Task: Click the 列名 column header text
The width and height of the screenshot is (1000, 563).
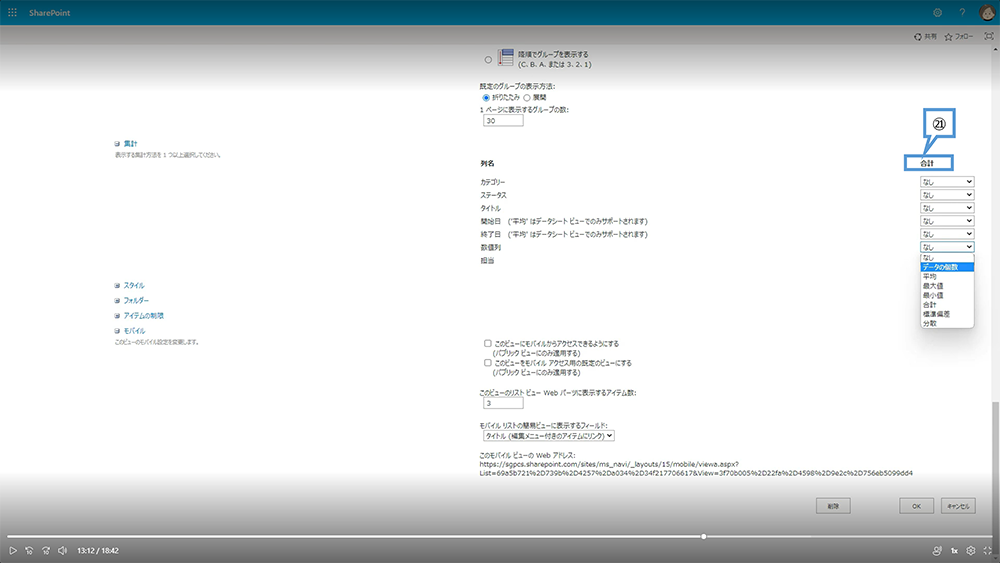Action: [487, 164]
